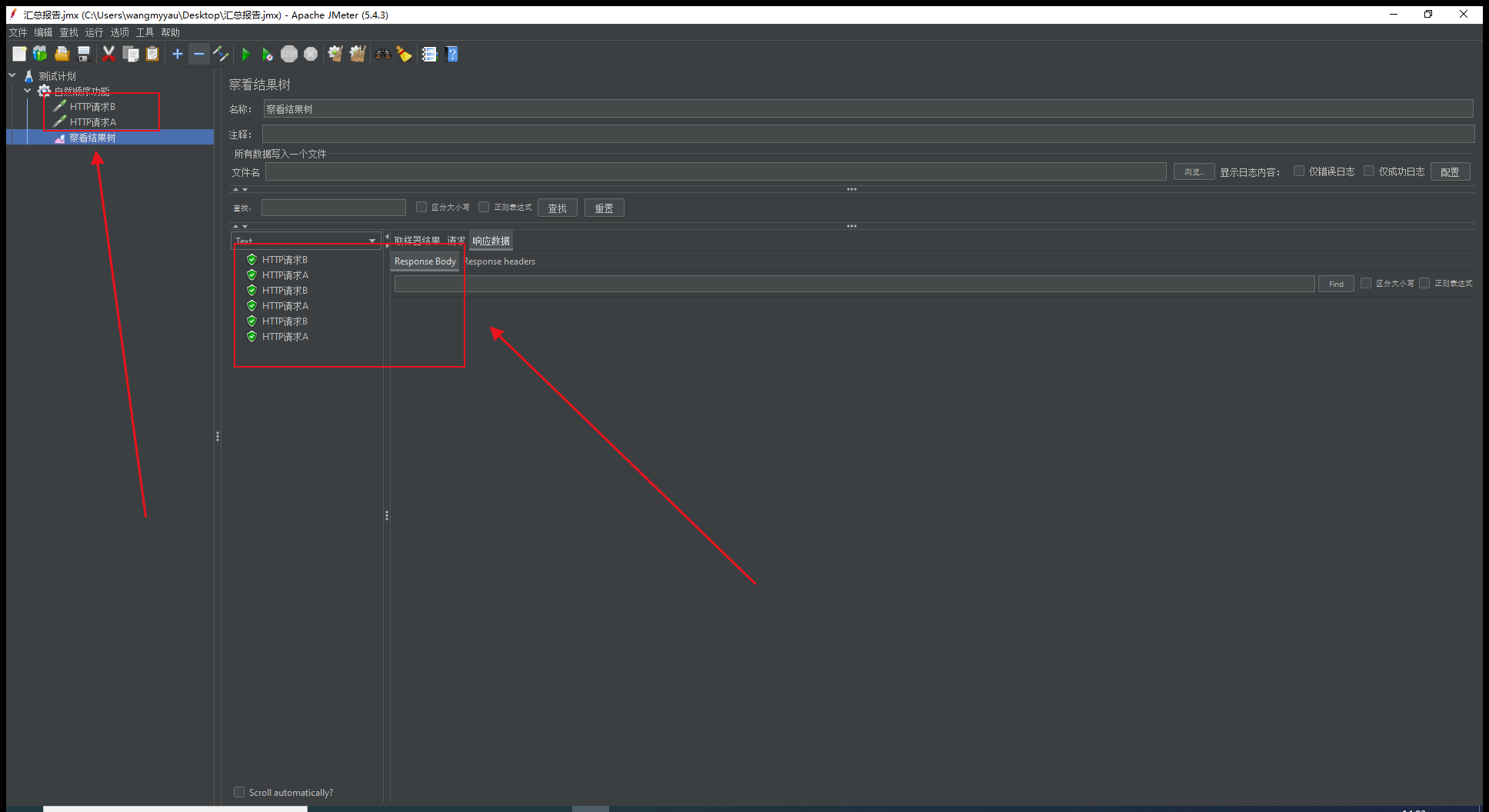The image size is (1489, 812).
Task: Collapse the 测试计划 tree node
Action: click(12, 75)
